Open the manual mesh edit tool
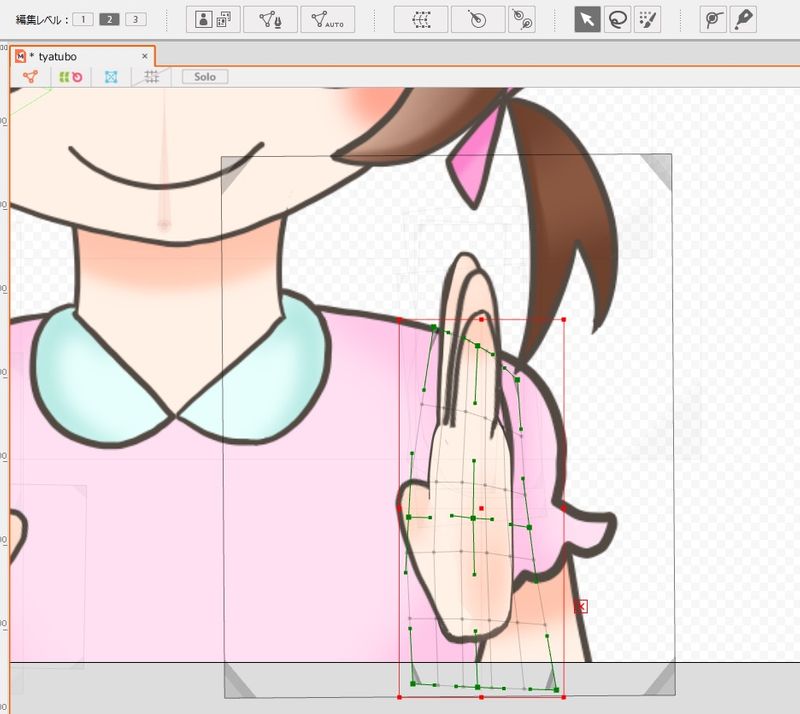This screenshot has width=800, height=714. coord(270,19)
